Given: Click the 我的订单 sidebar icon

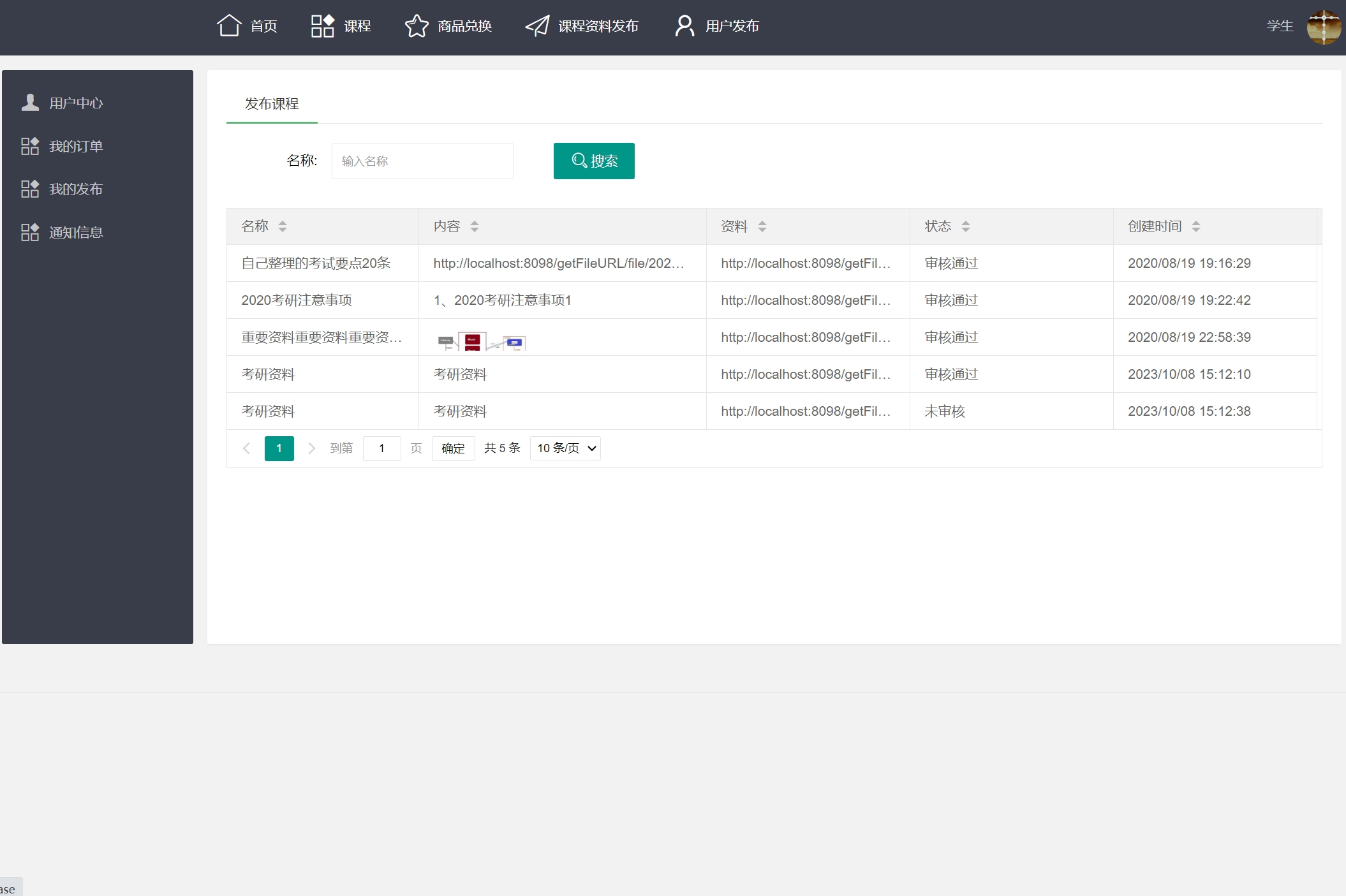Looking at the screenshot, I should click(x=30, y=146).
